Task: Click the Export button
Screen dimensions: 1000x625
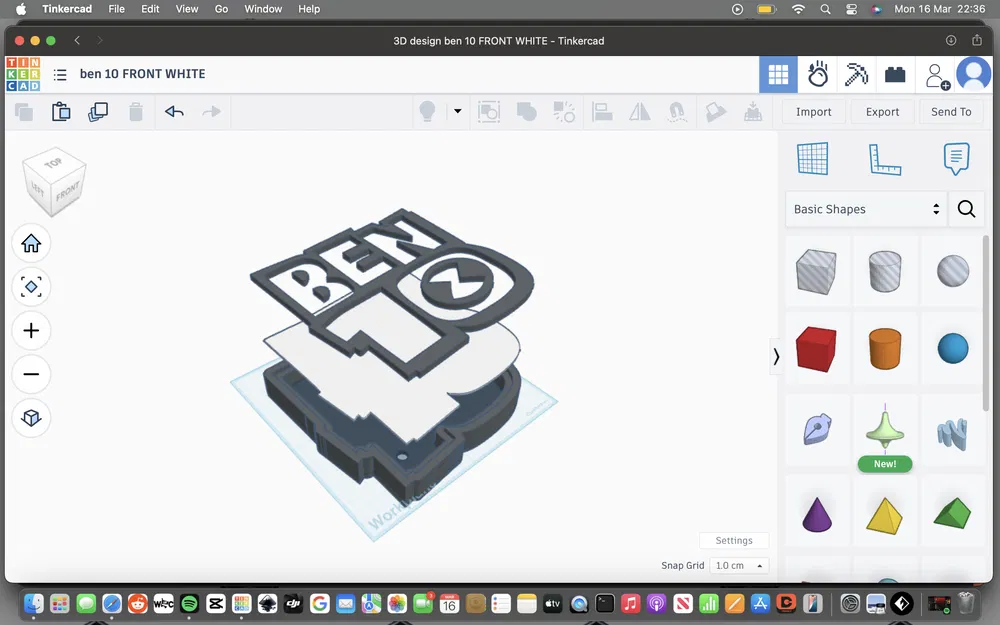Action: click(x=881, y=111)
